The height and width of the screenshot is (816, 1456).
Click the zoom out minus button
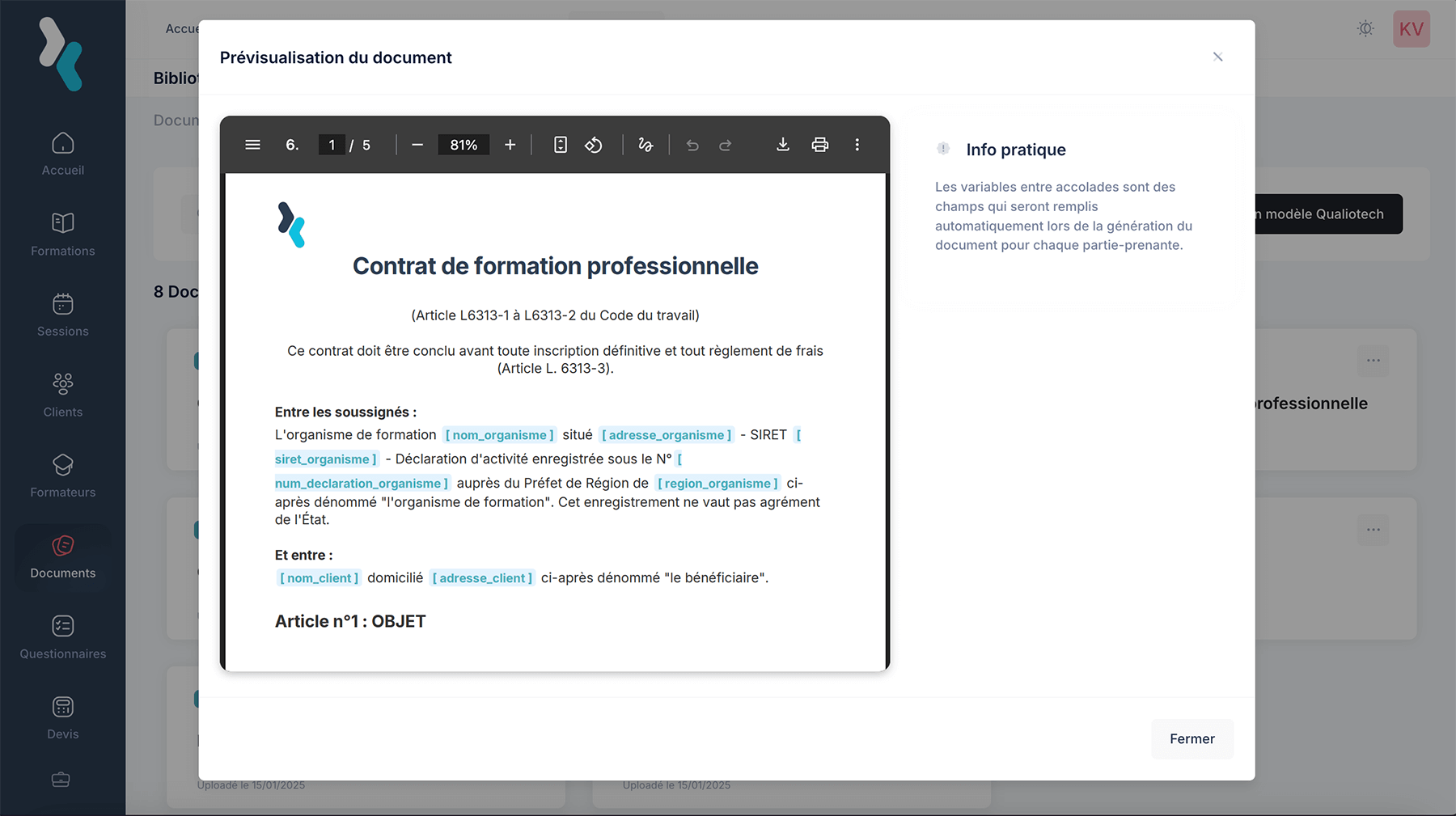point(417,145)
